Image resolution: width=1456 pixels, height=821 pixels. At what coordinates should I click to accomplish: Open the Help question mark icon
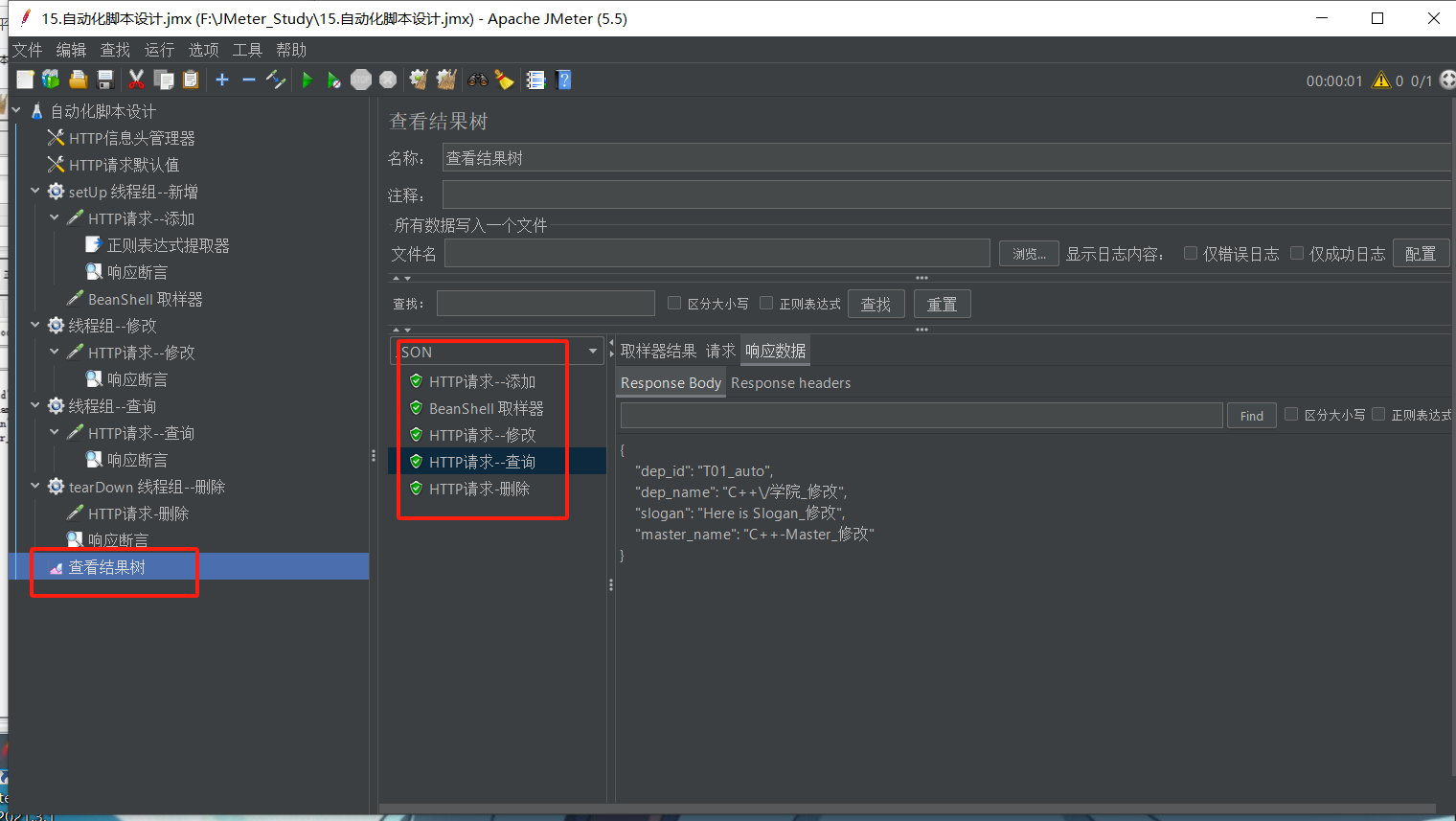click(x=563, y=80)
